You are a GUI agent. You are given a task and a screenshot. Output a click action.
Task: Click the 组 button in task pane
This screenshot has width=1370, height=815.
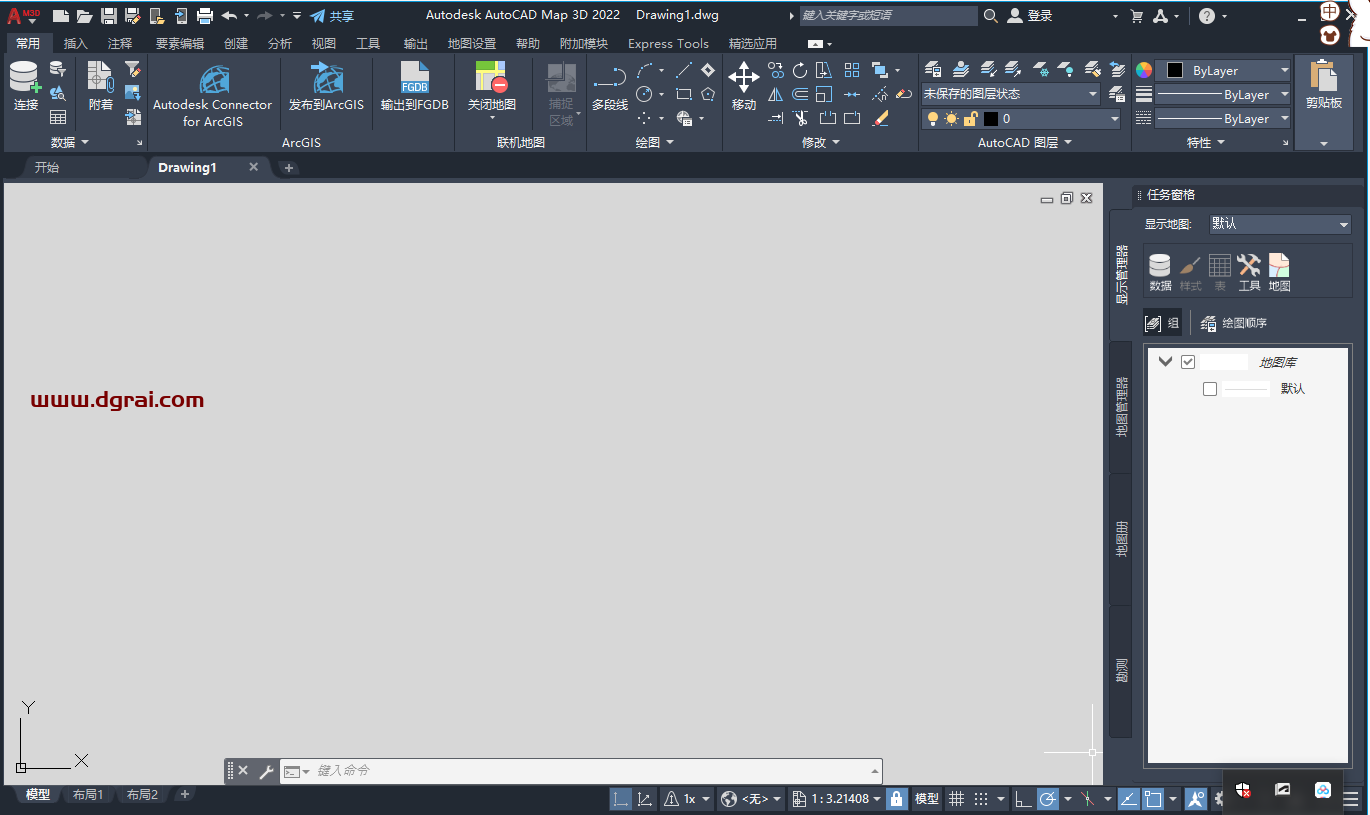coord(1163,323)
